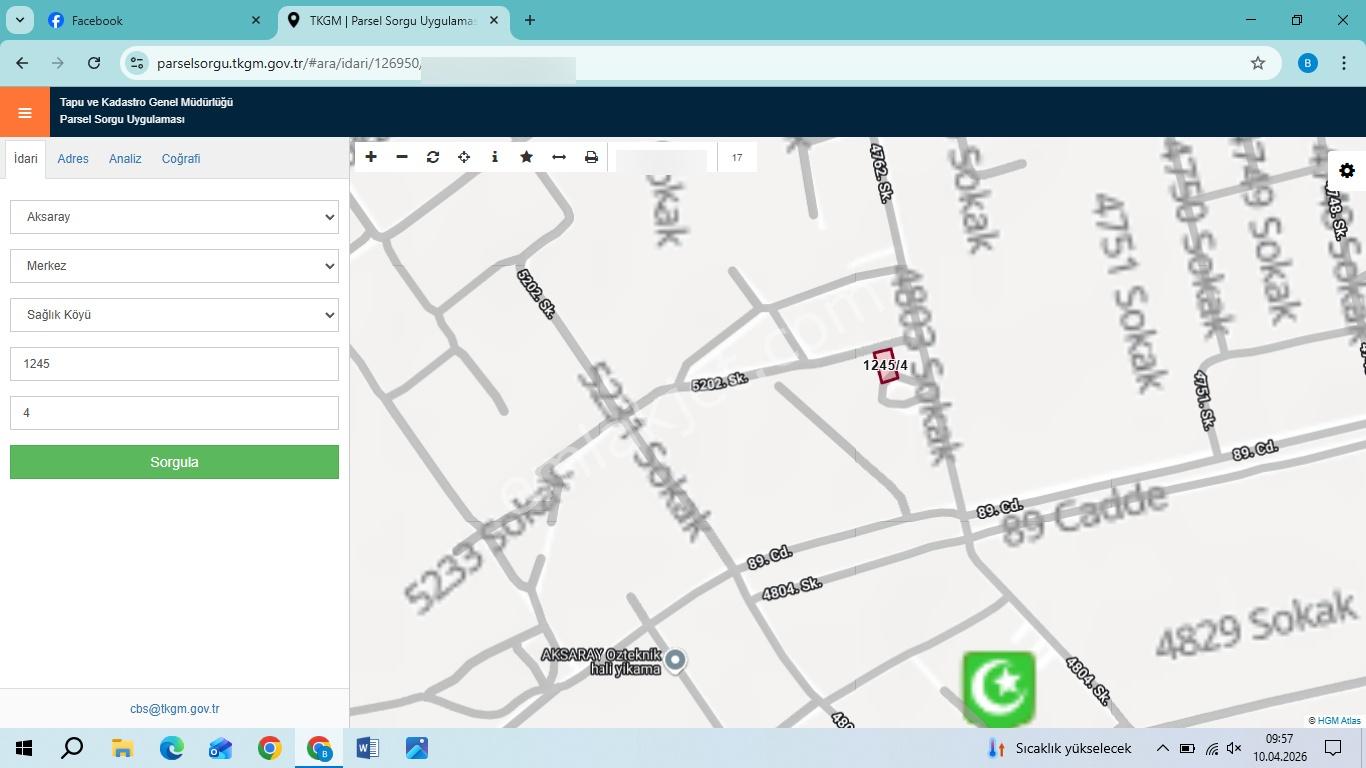This screenshot has width=1366, height=768.
Task: Select the distance measure arrow tool
Action: point(559,157)
